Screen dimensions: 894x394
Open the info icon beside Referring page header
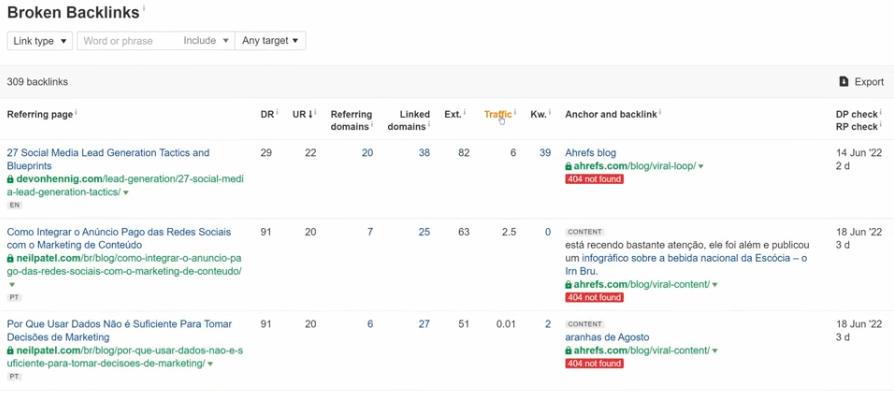[x=76, y=112]
